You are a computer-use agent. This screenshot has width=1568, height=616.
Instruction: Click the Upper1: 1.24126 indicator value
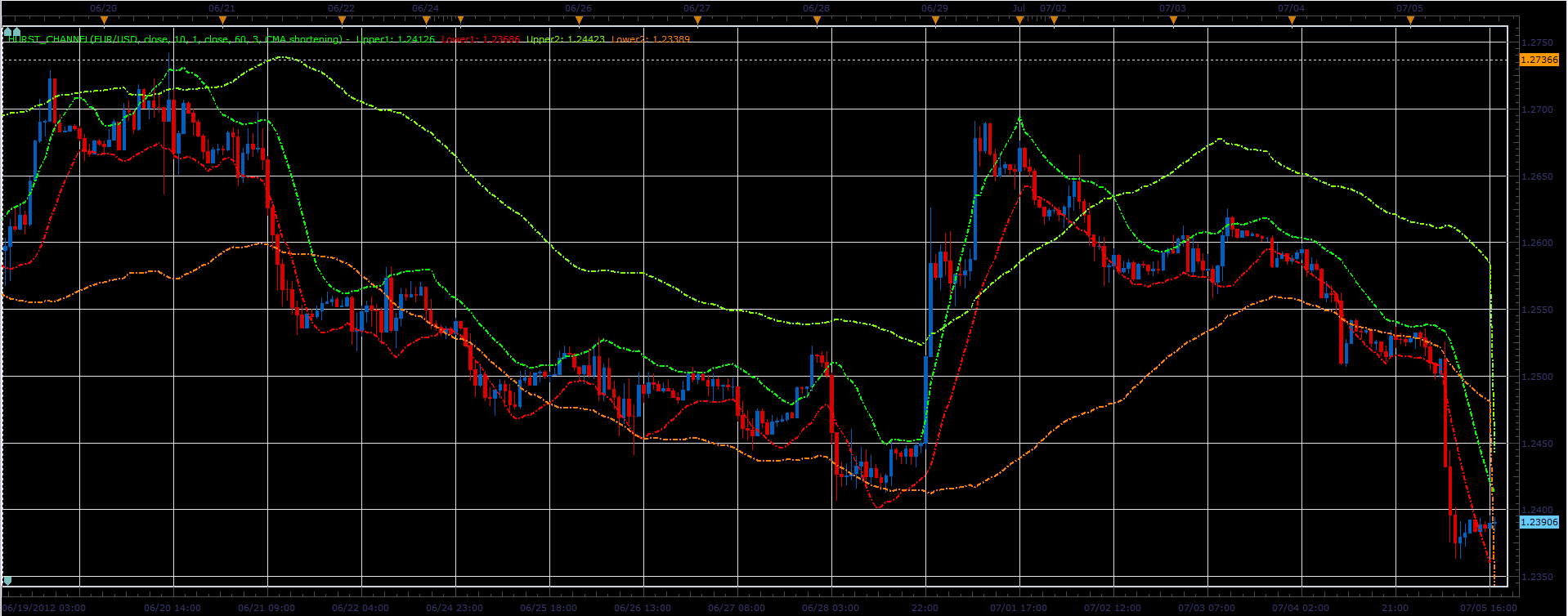click(395, 39)
